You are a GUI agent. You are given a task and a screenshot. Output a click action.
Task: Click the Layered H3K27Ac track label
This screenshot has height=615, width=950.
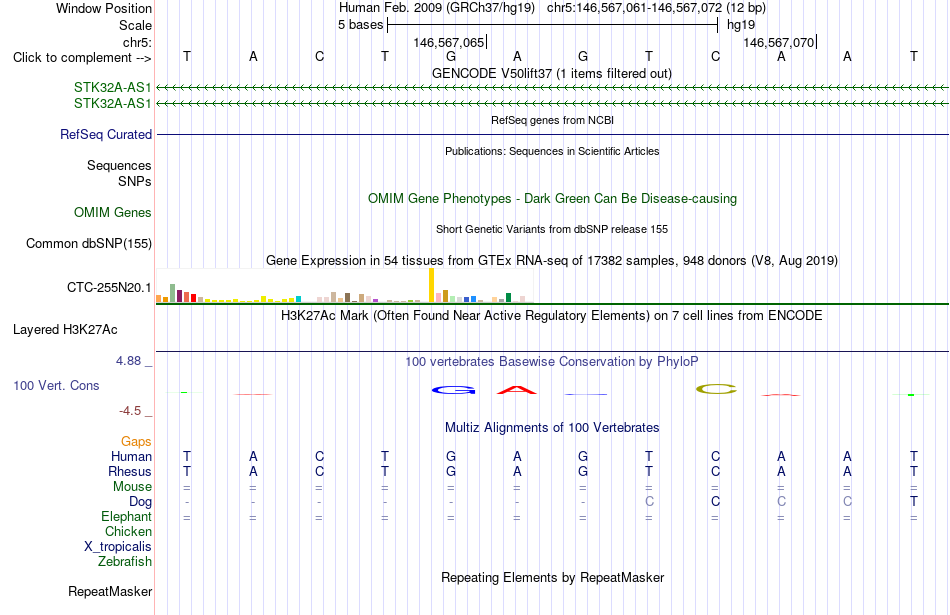(x=65, y=330)
